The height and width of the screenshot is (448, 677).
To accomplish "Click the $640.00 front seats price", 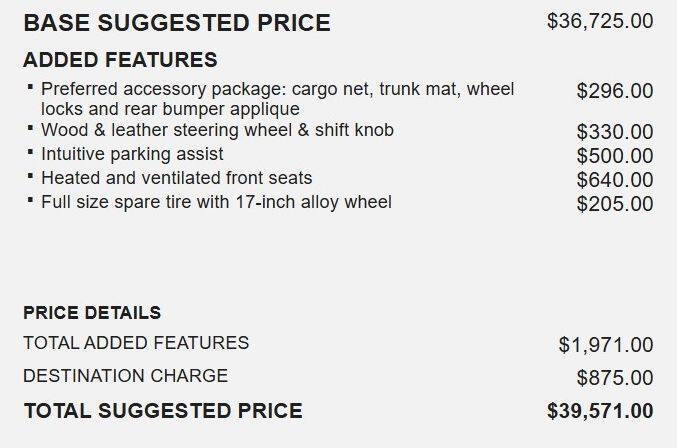I will tap(615, 180).
